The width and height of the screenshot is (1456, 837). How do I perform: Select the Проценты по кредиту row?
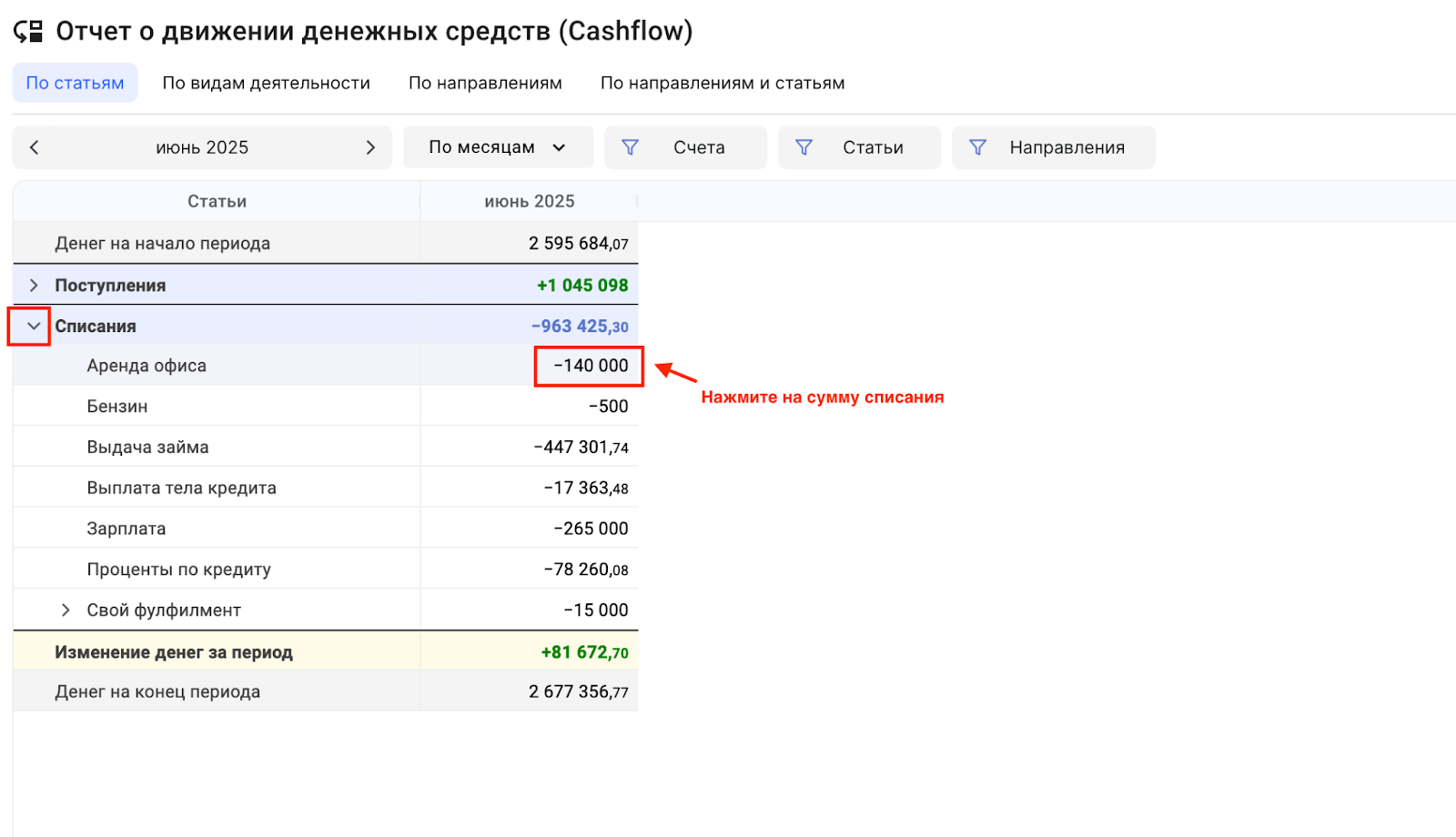(x=178, y=570)
